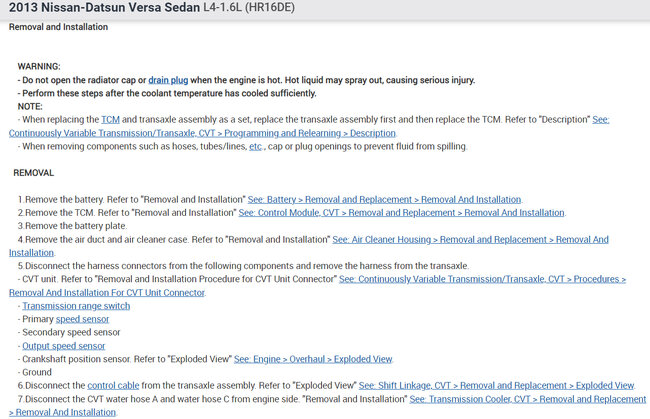Follow the Transmission Cooler, CVT removal link
This screenshot has height=419, width=650.
coord(519,399)
